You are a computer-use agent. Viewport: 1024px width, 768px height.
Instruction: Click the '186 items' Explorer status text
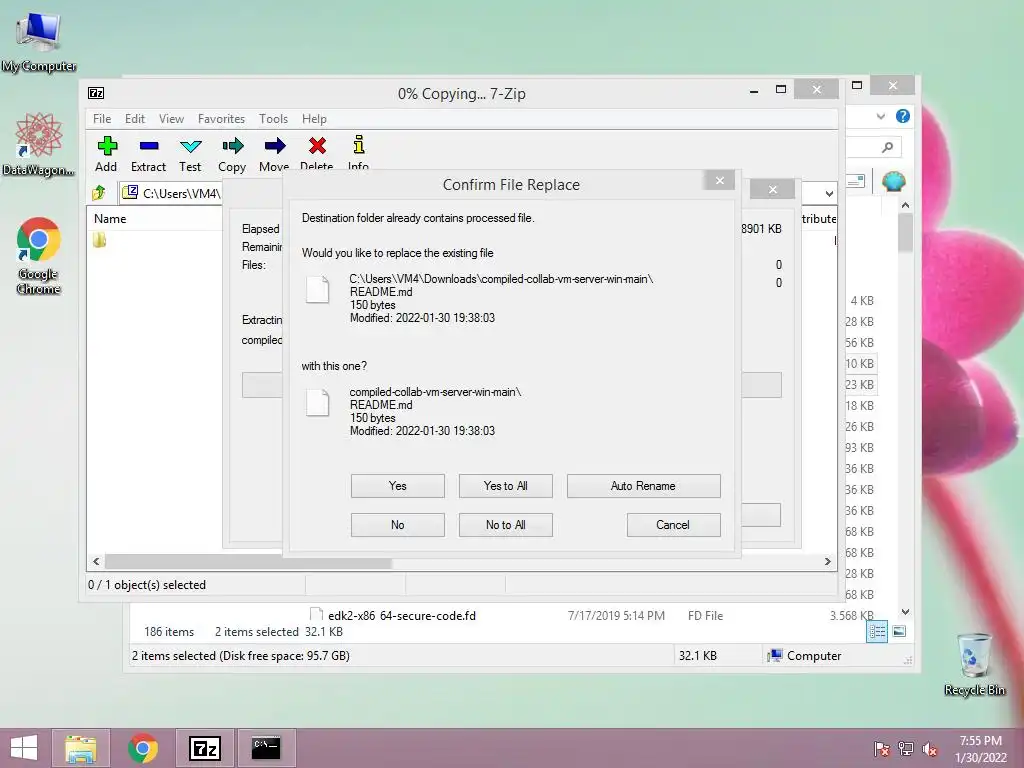pos(169,632)
